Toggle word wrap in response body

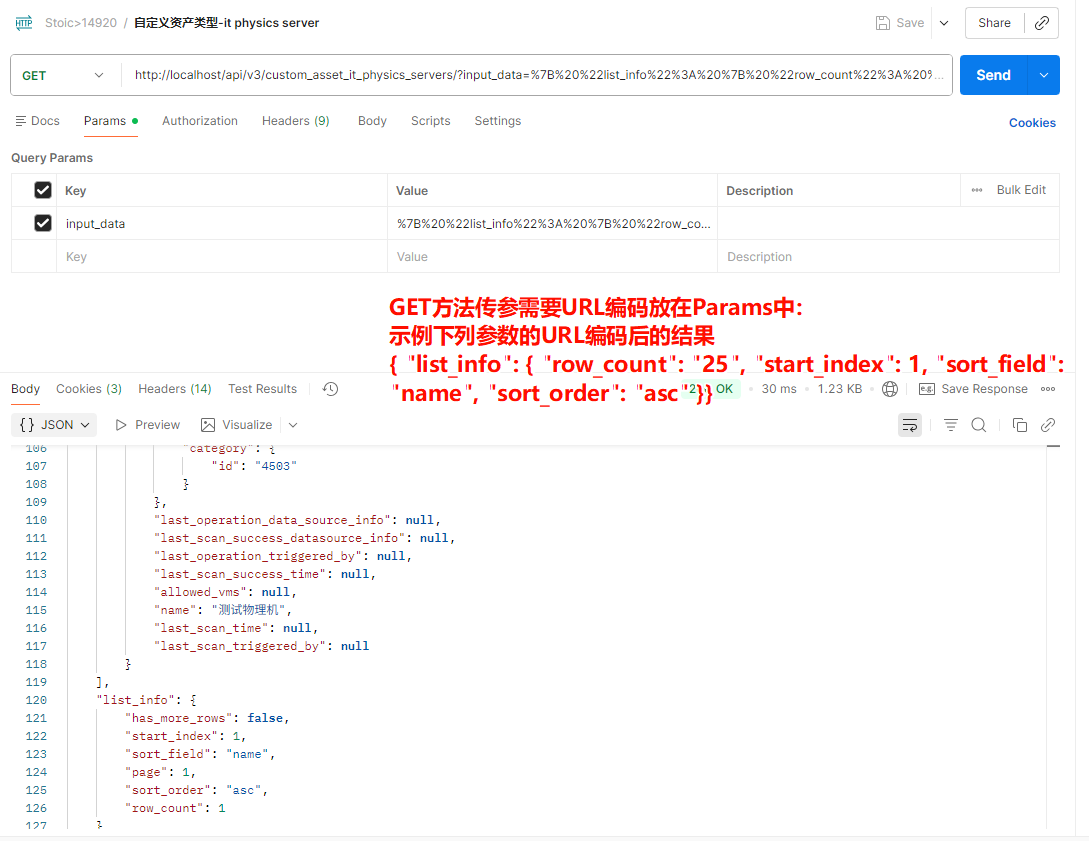coord(910,425)
